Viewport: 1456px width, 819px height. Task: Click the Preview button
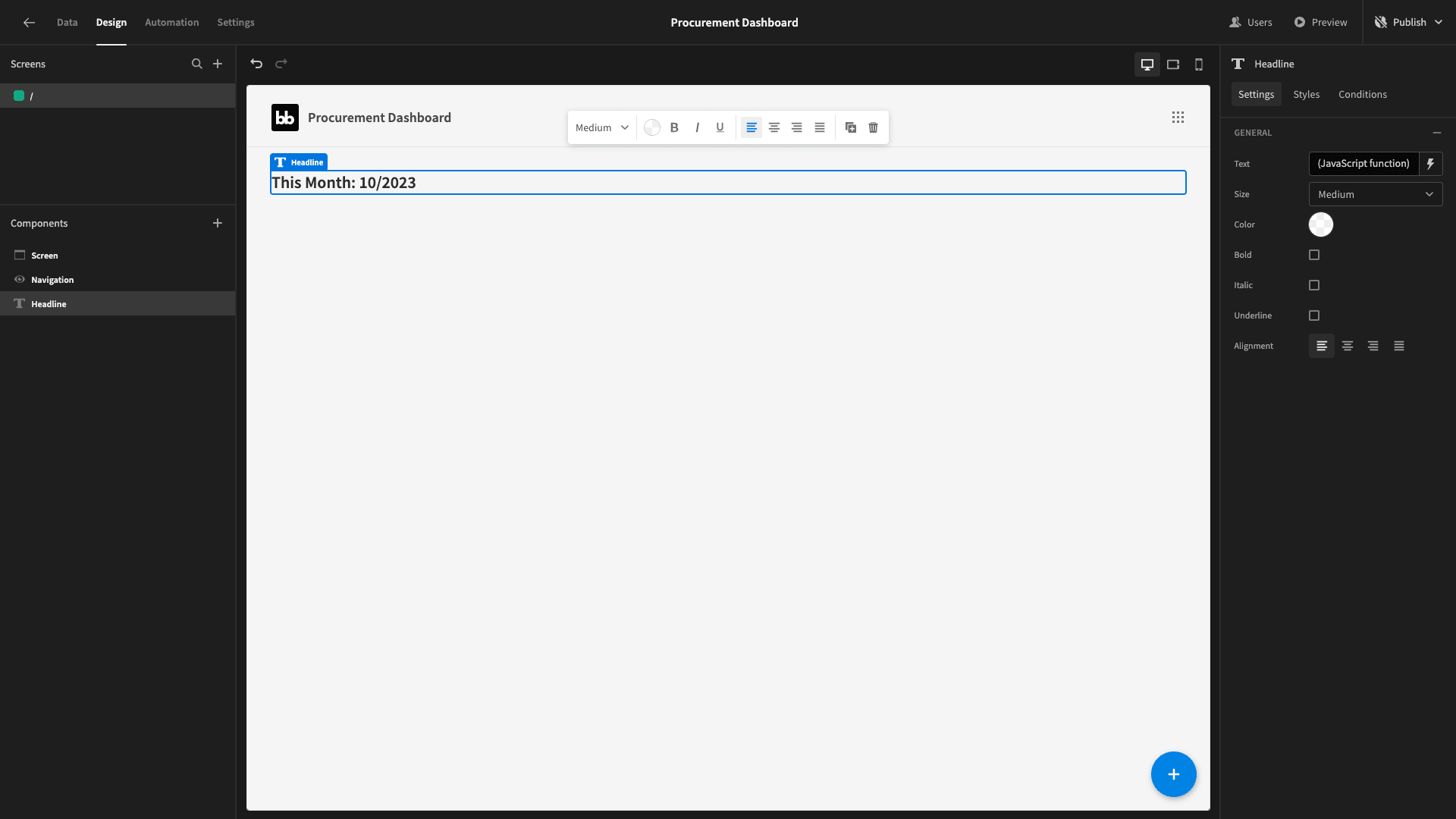point(1321,23)
